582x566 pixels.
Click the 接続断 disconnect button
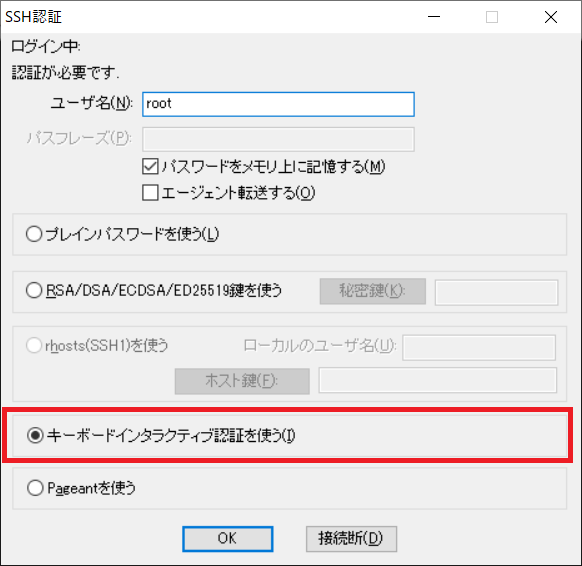tap(351, 539)
